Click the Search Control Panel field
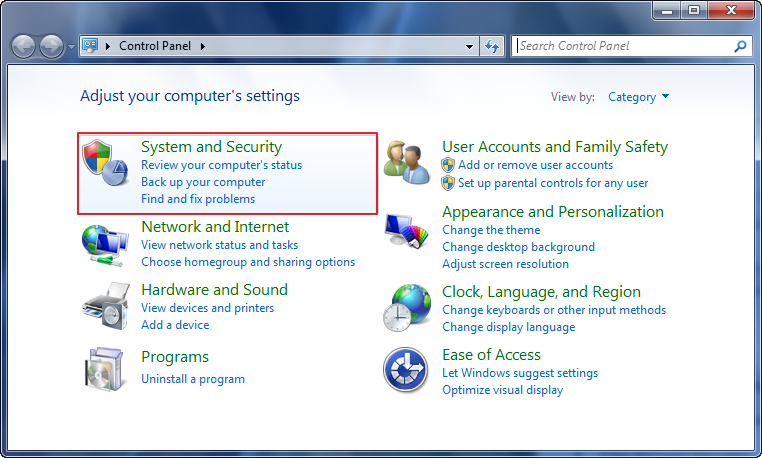This screenshot has height=458, width=762. [624, 46]
